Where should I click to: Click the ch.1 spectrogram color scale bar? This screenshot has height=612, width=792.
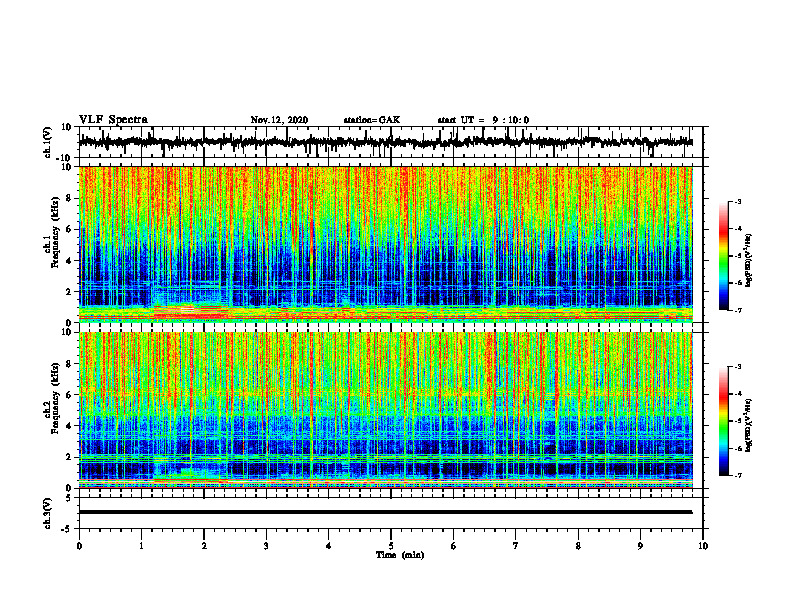point(723,256)
